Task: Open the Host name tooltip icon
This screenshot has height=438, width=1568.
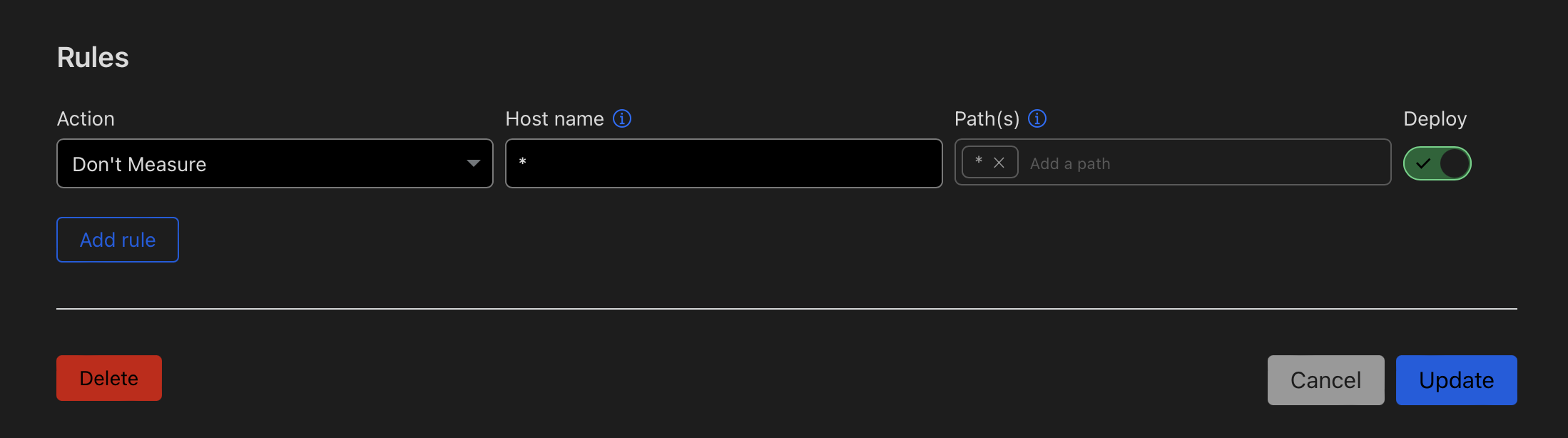Action: coord(621,118)
